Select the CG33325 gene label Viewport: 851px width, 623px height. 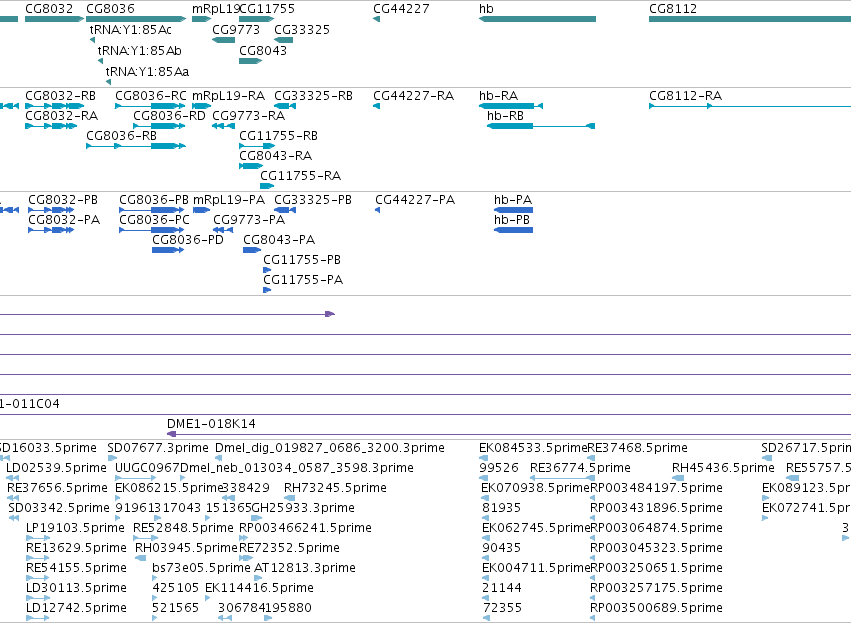tap(302, 30)
